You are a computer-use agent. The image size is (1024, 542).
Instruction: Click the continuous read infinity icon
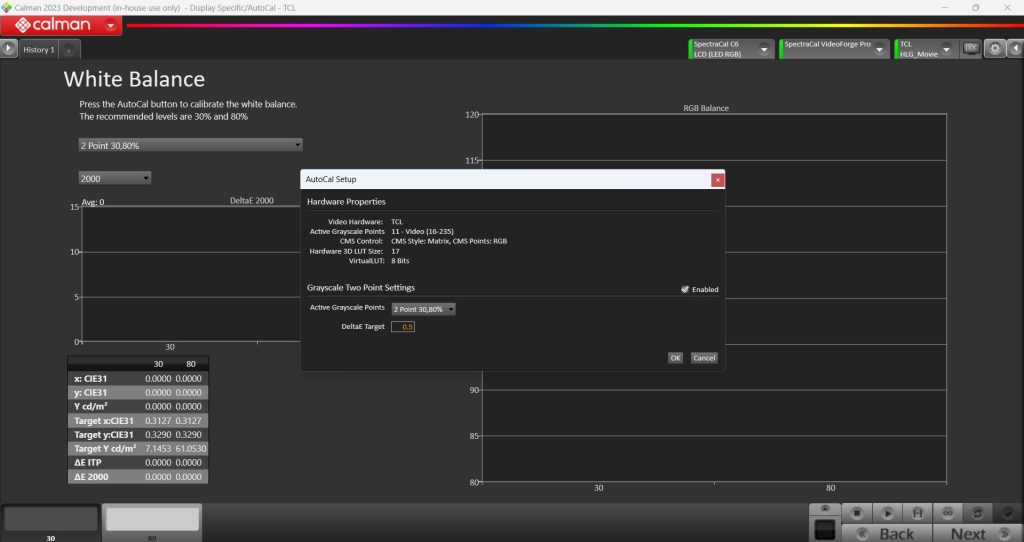(x=947, y=513)
